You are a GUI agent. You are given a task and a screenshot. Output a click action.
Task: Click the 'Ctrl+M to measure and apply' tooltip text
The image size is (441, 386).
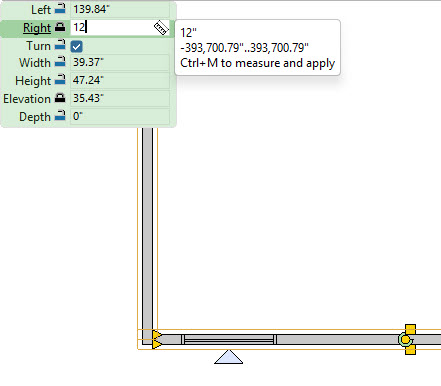[257, 63]
